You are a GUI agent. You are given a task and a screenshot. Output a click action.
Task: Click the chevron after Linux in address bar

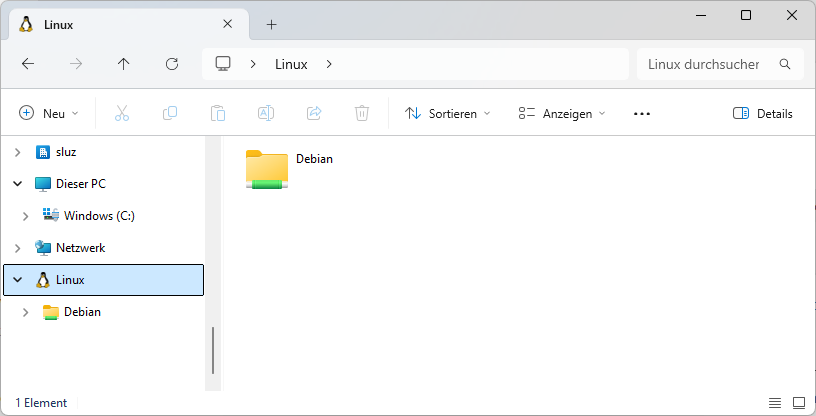329,65
